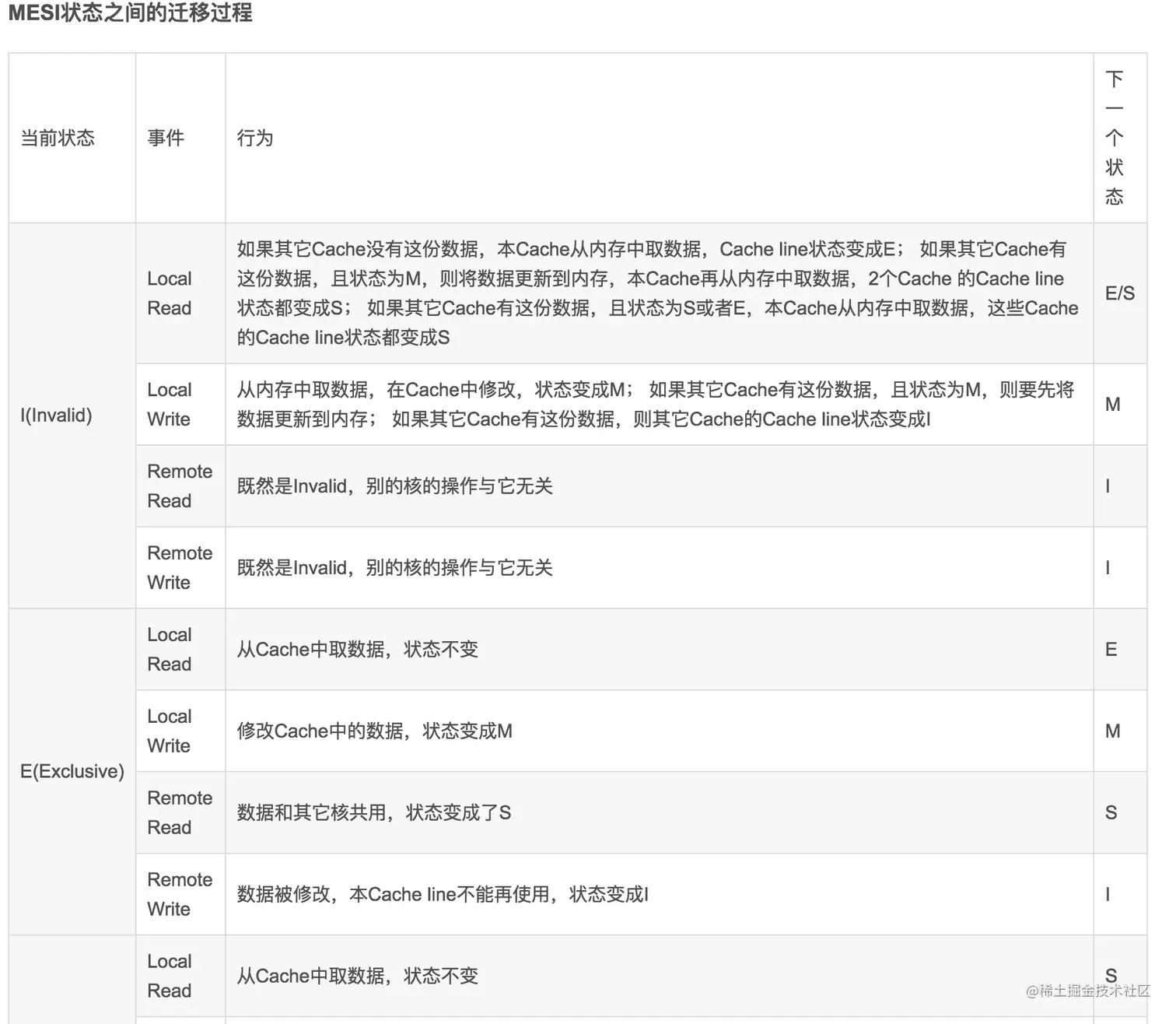Select Remote Read event in E(Exclusive) rows
This screenshot has height=1024, width=1176.
tap(180, 813)
